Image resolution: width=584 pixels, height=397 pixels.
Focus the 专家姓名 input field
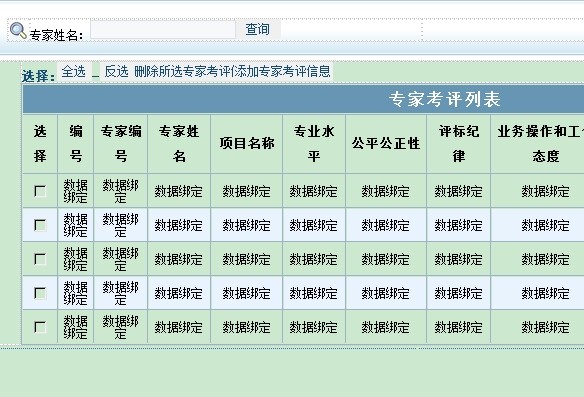click(163, 29)
